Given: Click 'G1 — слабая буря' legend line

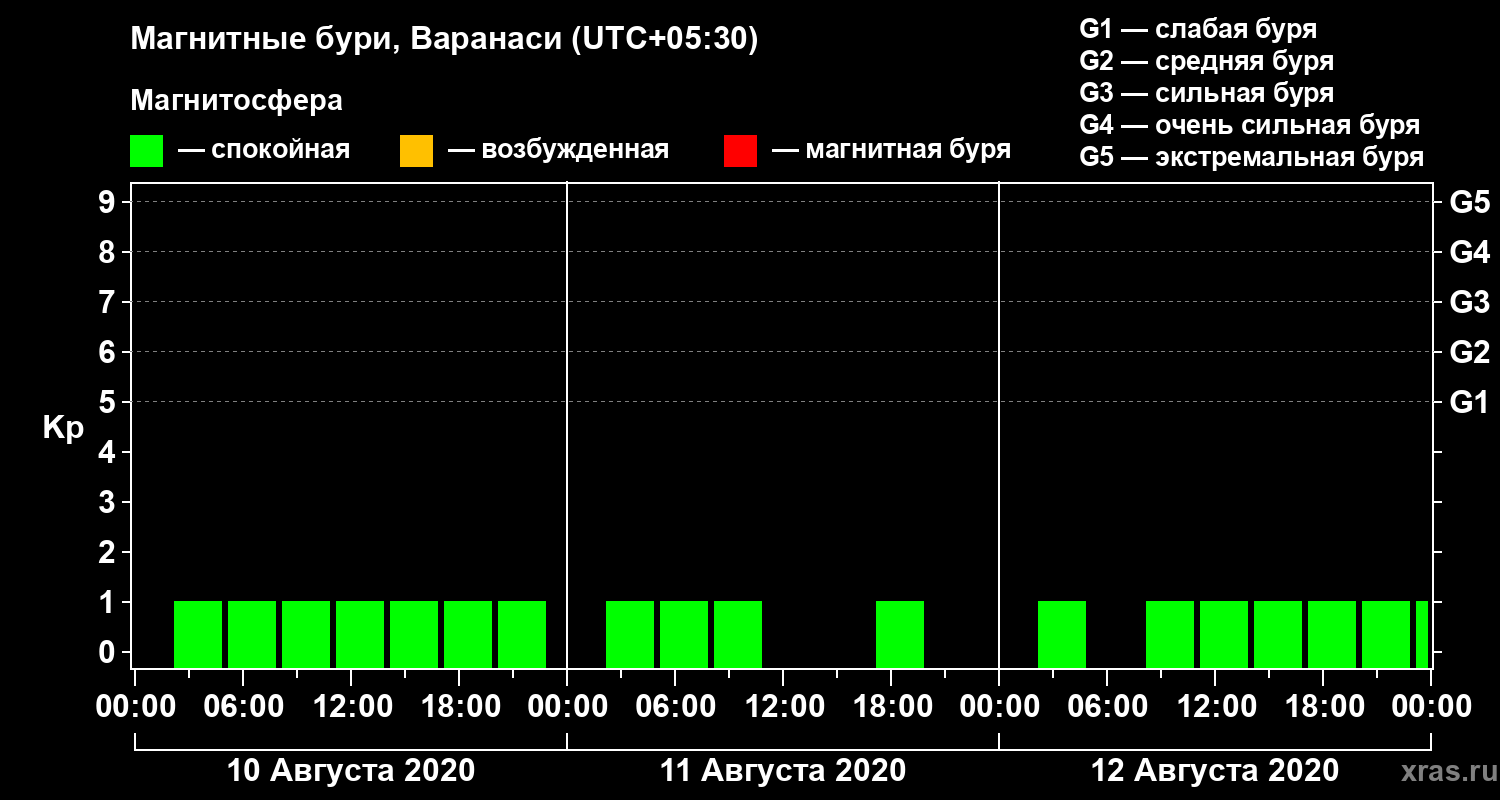Looking at the screenshot, I should coord(1198,28).
